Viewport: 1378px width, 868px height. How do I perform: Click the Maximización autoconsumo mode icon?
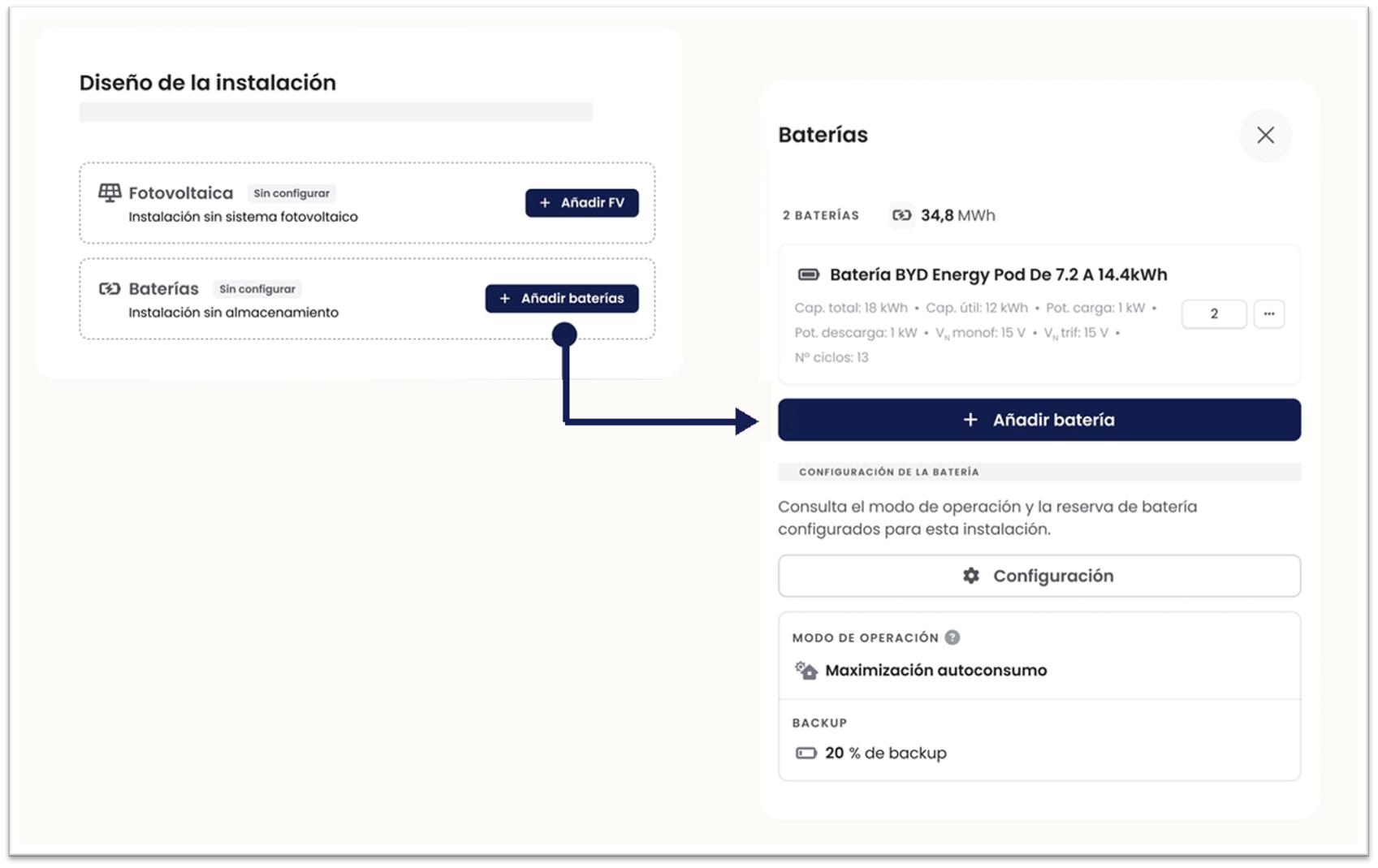(x=806, y=670)
